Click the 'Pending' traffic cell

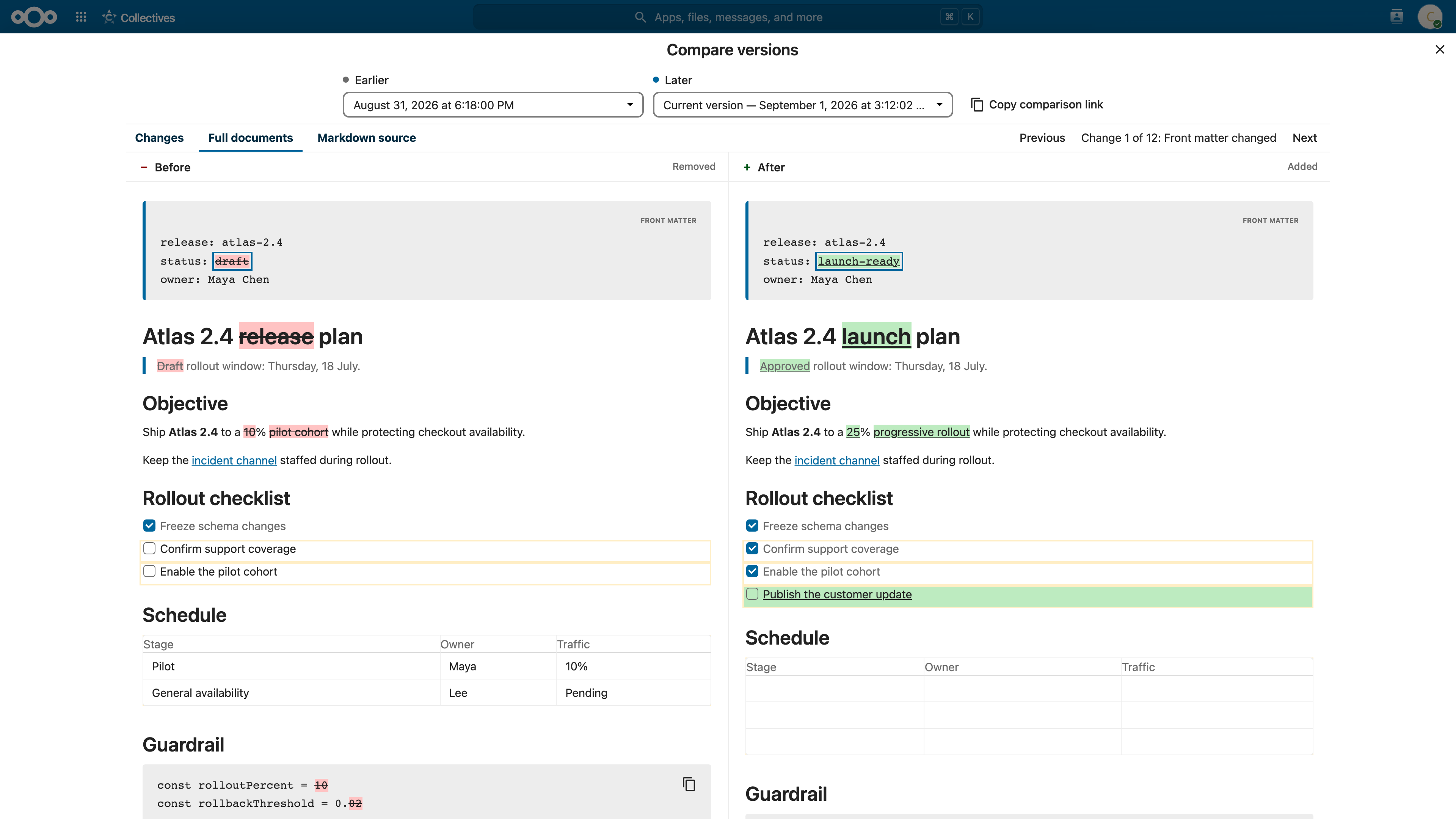633,693
